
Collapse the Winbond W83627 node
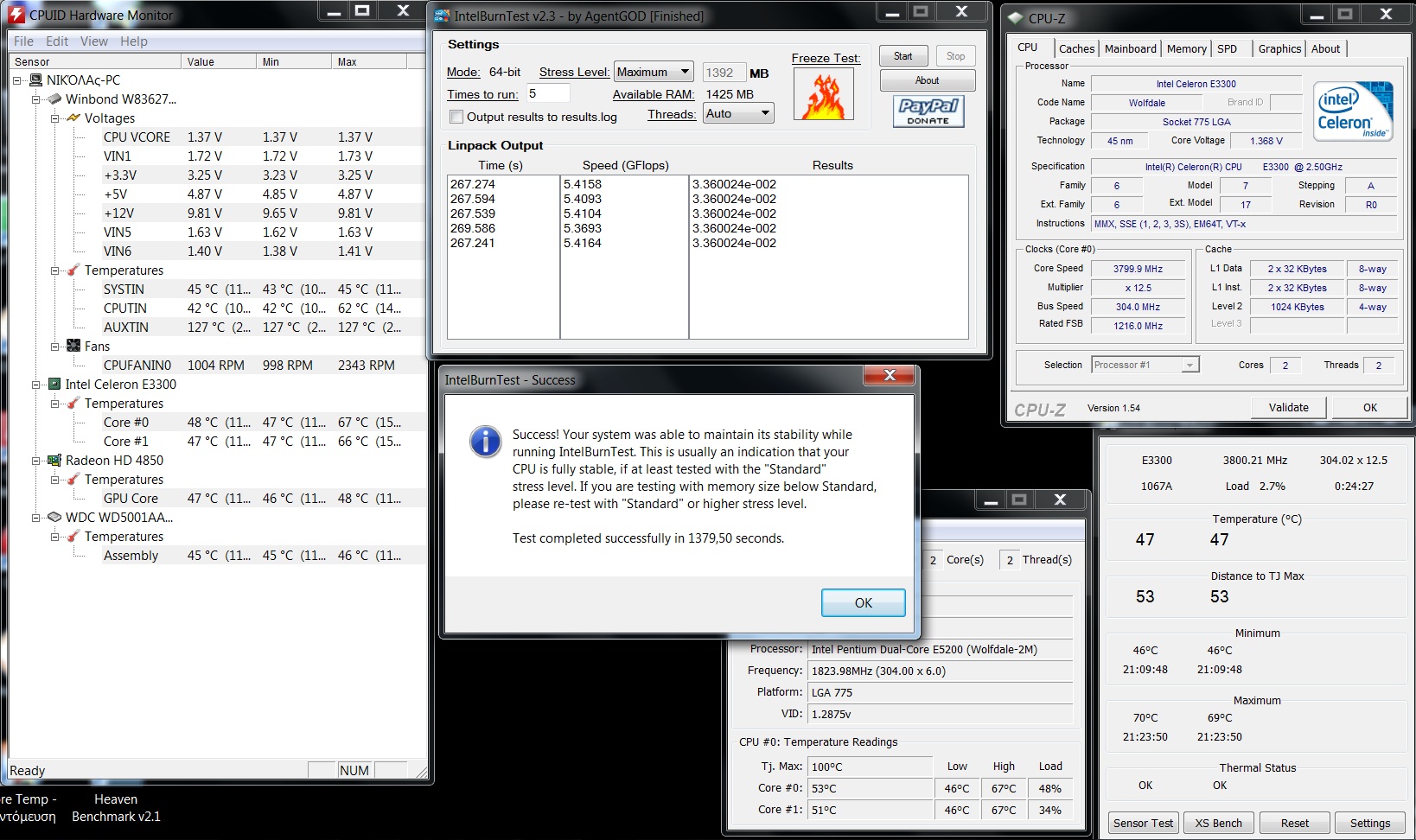pos(35,99)
